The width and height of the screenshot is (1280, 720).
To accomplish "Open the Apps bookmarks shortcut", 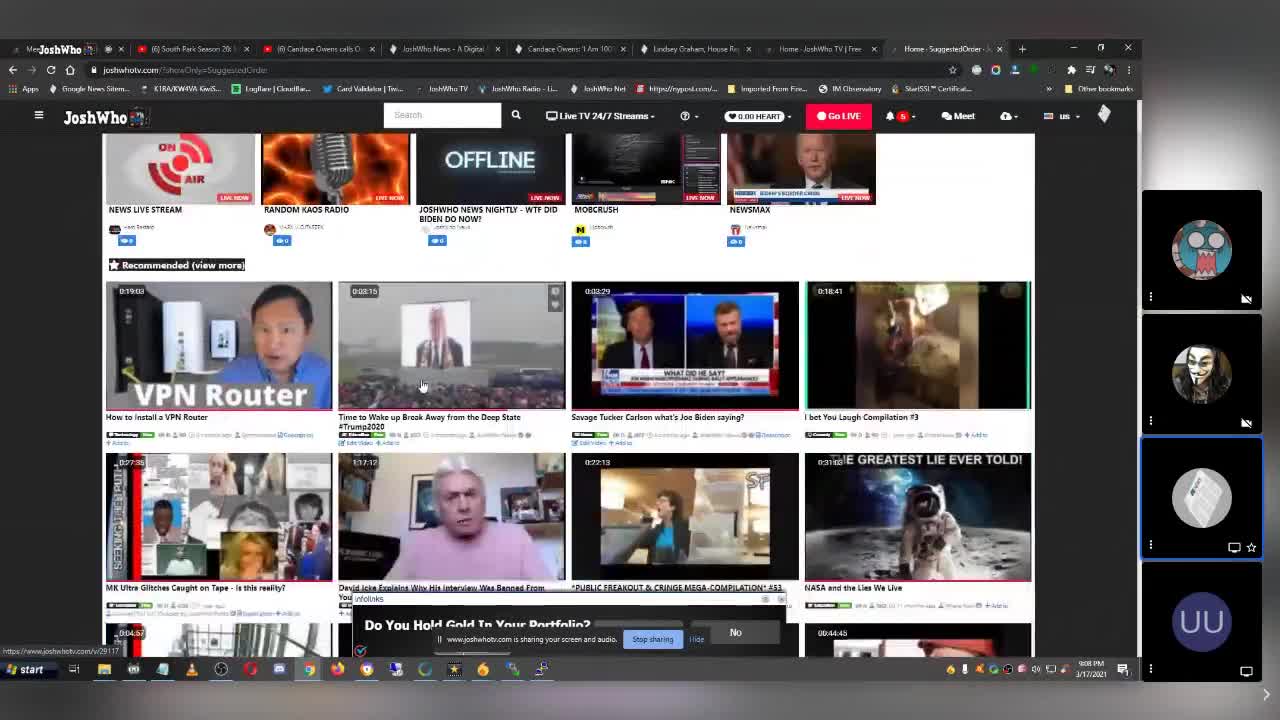I will pyautogui.click(x=24, y=89).
